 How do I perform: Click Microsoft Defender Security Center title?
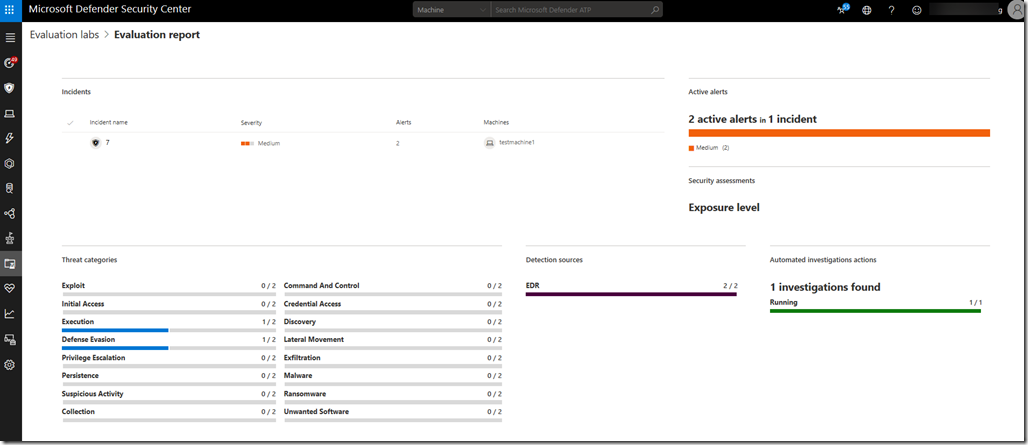click(x=109, y=9)
